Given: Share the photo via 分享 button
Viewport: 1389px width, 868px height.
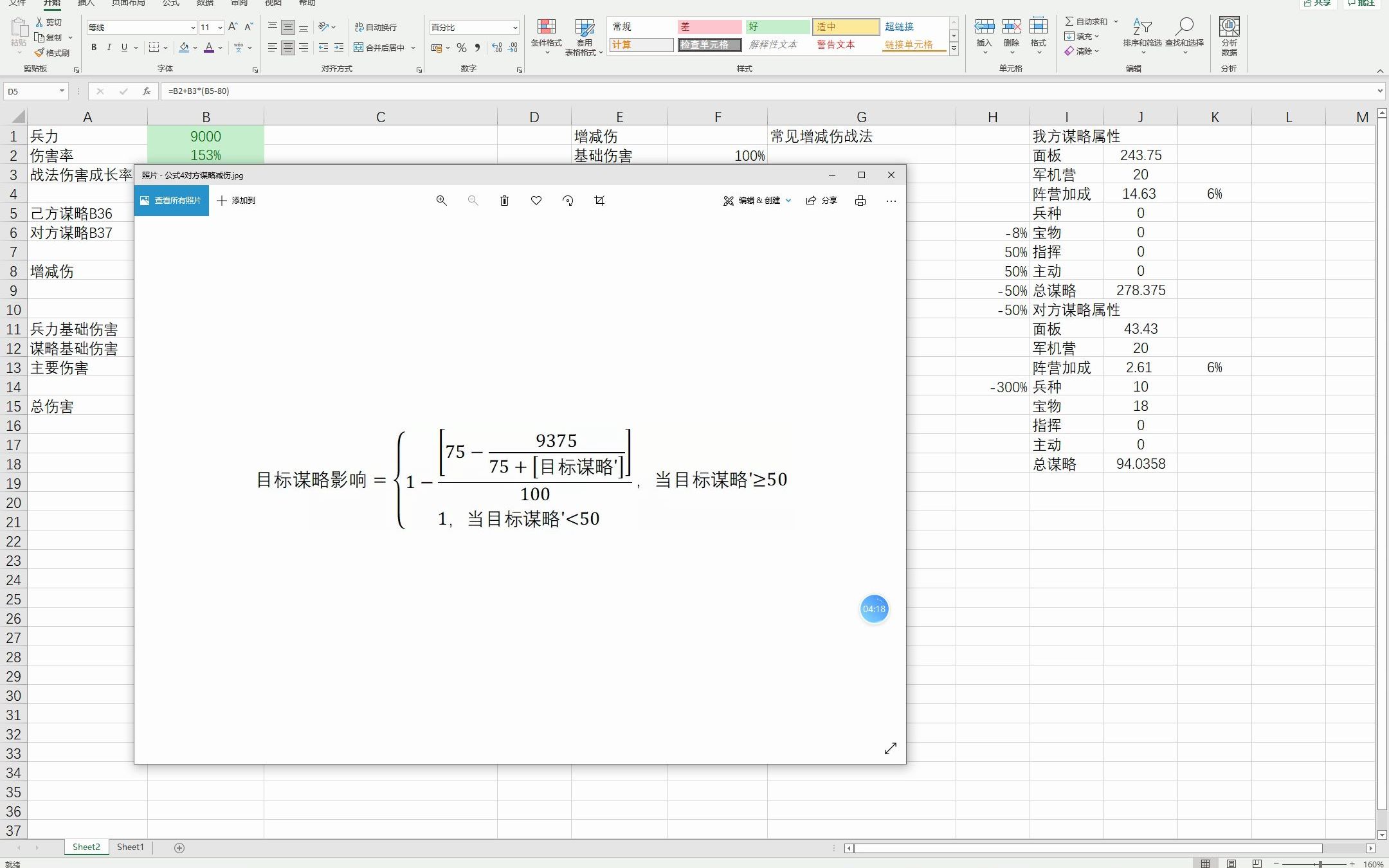Looking at the screenshot, I should pos(822,200).
